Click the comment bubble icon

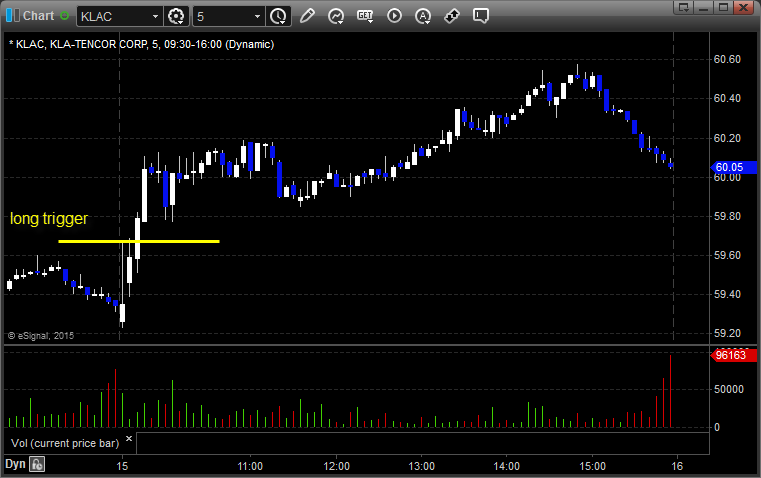481,16
